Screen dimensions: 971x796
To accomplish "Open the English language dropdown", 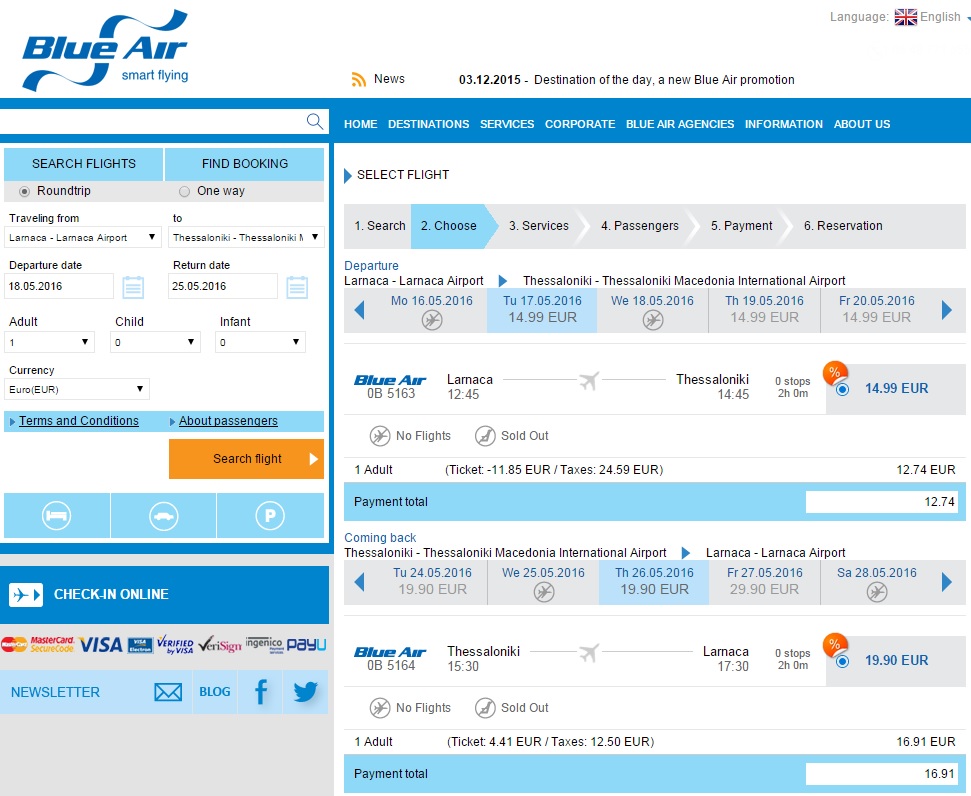I will point(941,17).
